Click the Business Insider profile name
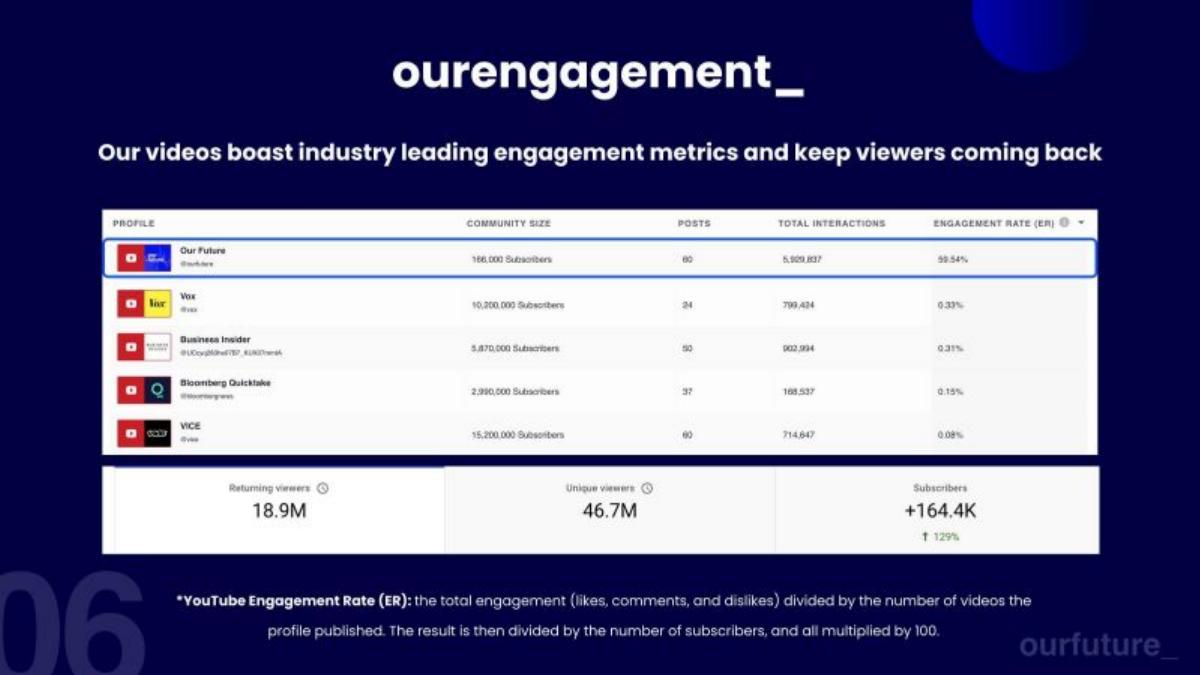Viewport: 1200px width, 675px height. pos(215,339)
